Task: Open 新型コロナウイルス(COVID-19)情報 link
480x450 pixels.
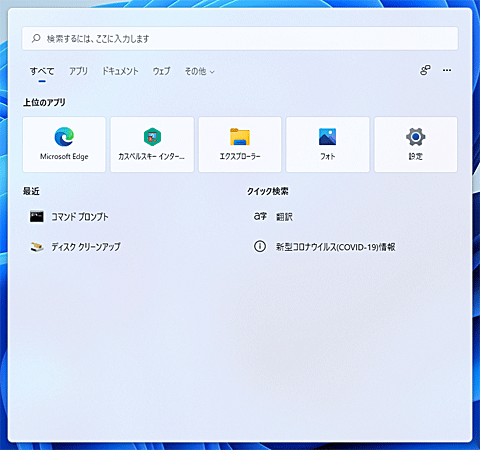Action: coord(335,247)
